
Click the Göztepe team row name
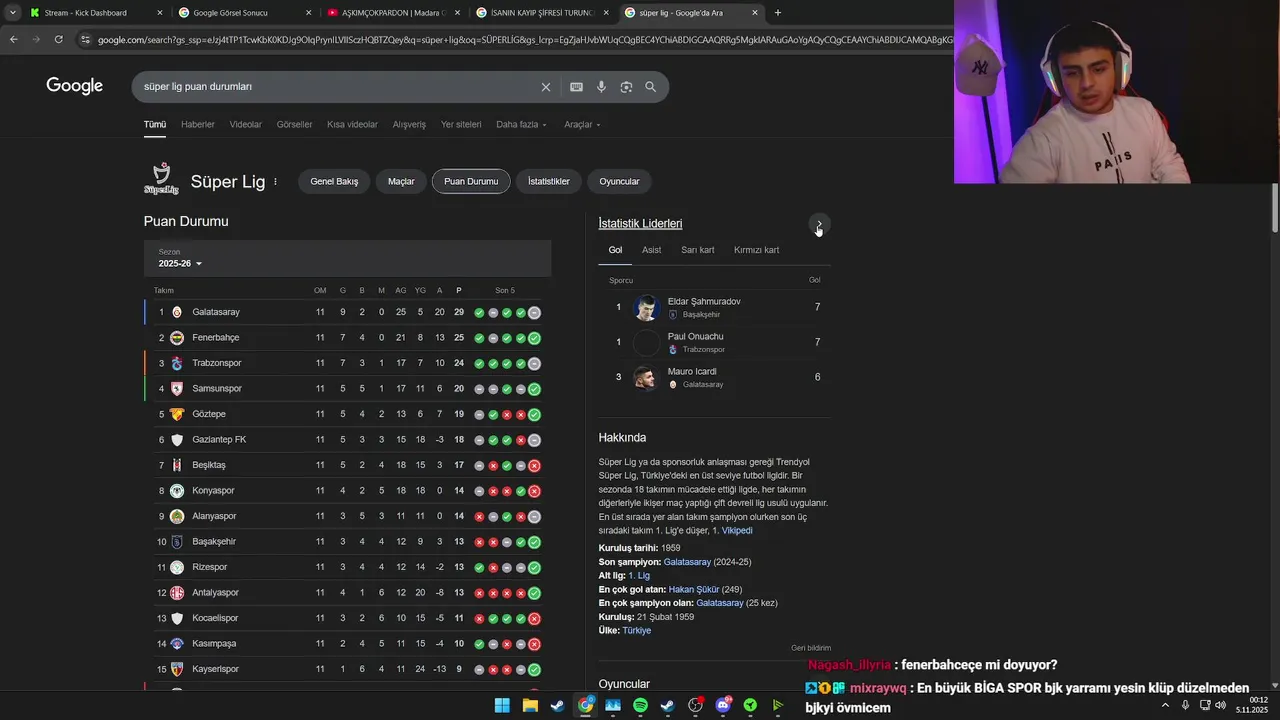pos(209,414)
